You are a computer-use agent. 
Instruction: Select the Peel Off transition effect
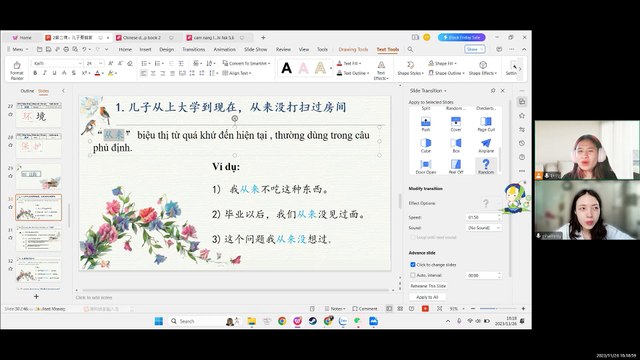pos(456,166)
